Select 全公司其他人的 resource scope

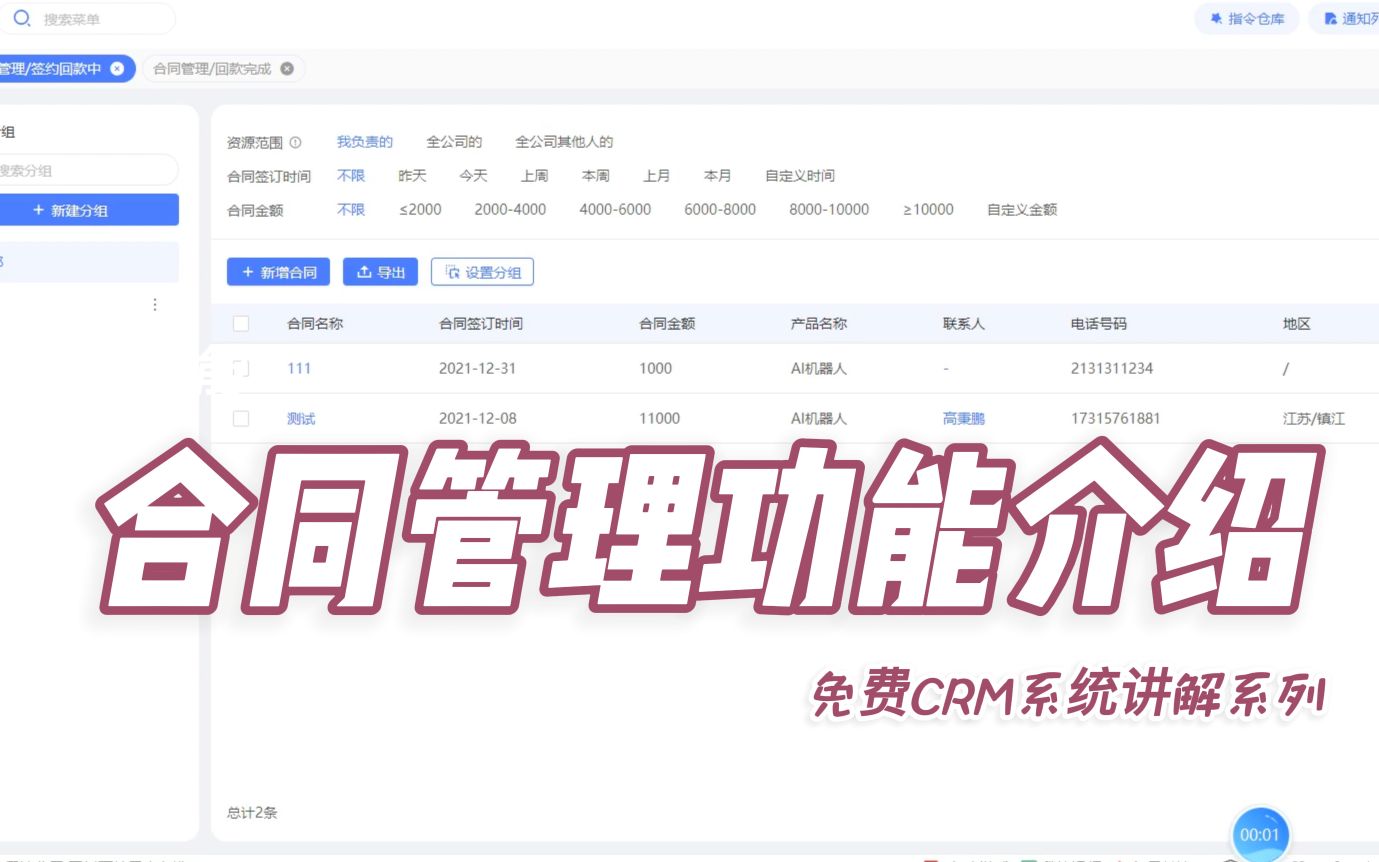tap(564, 142)
